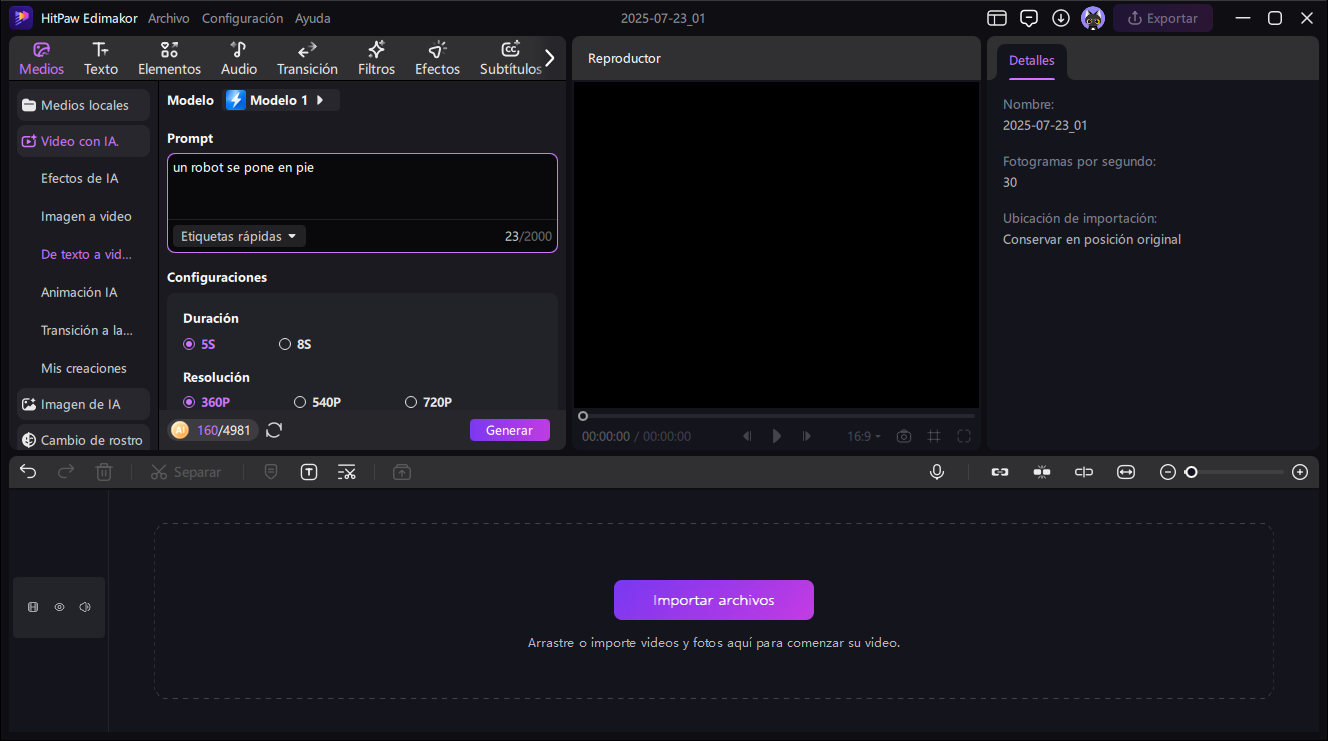Click the snapshot camera icon in player
Viewport: 1328px width, 741px height.
[904, 436]
